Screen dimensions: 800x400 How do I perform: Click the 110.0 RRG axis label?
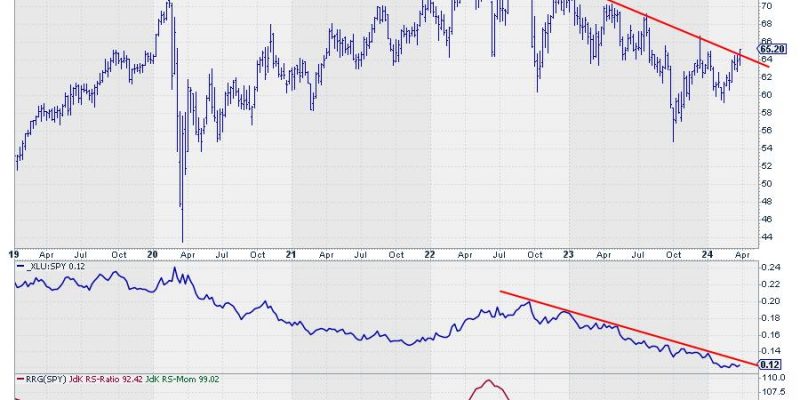pos(774,378)
